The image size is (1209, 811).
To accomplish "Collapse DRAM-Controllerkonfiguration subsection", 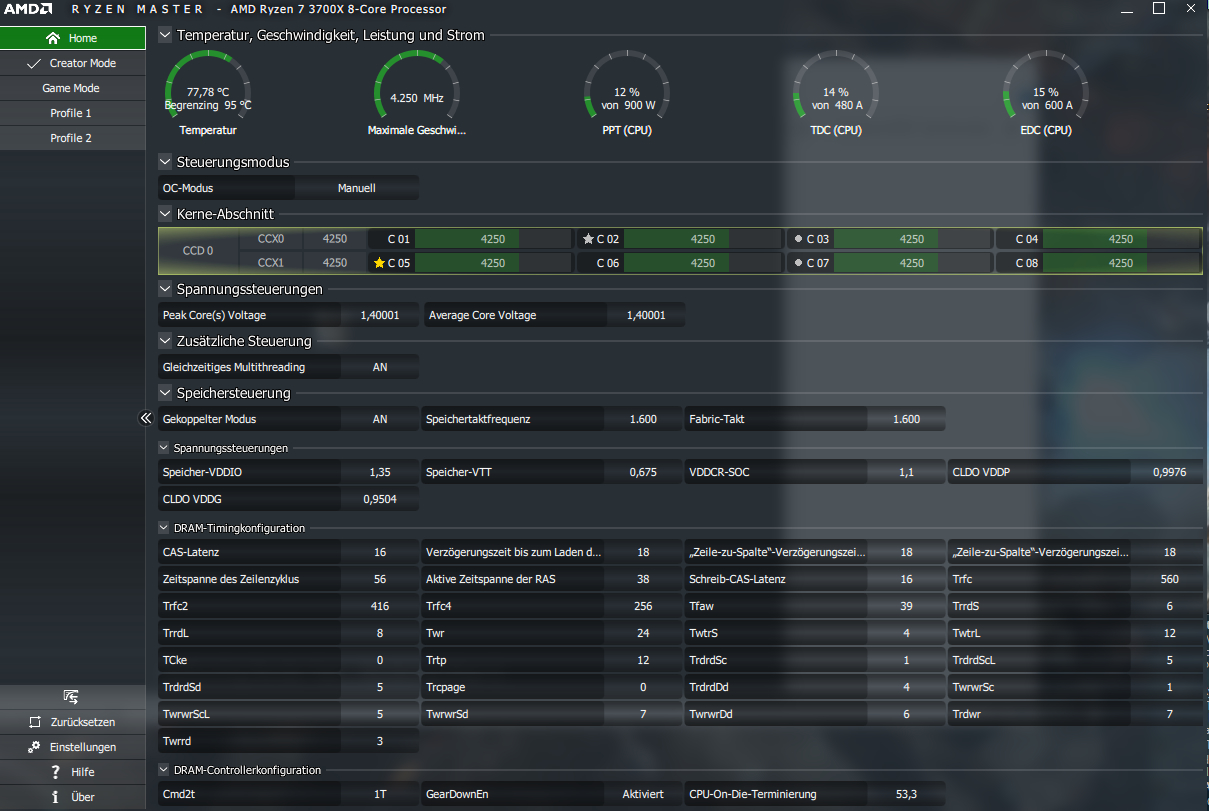I will pyautogui.click(x=164, y=770).
